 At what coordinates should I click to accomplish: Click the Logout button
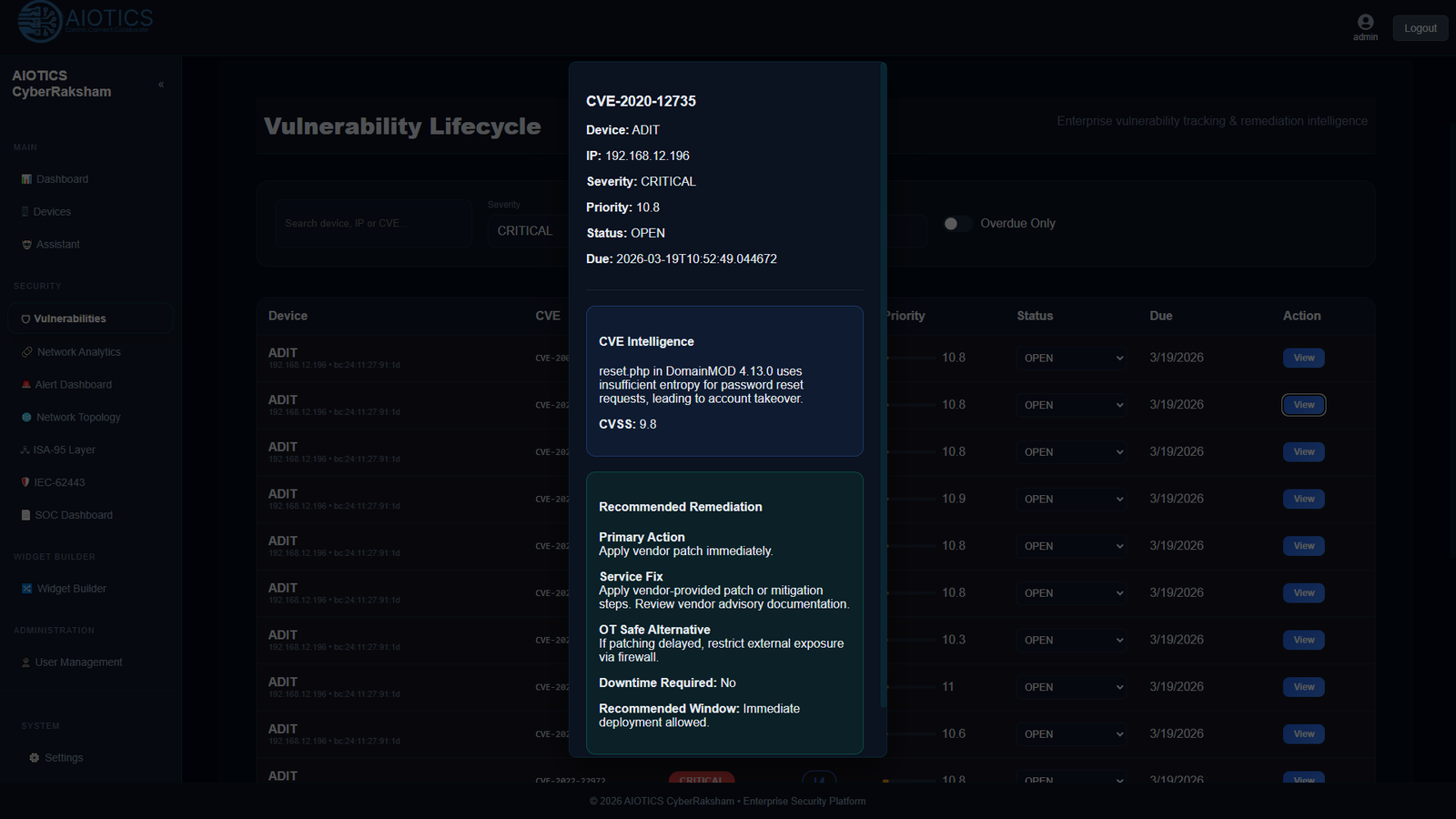(1421, 28)
